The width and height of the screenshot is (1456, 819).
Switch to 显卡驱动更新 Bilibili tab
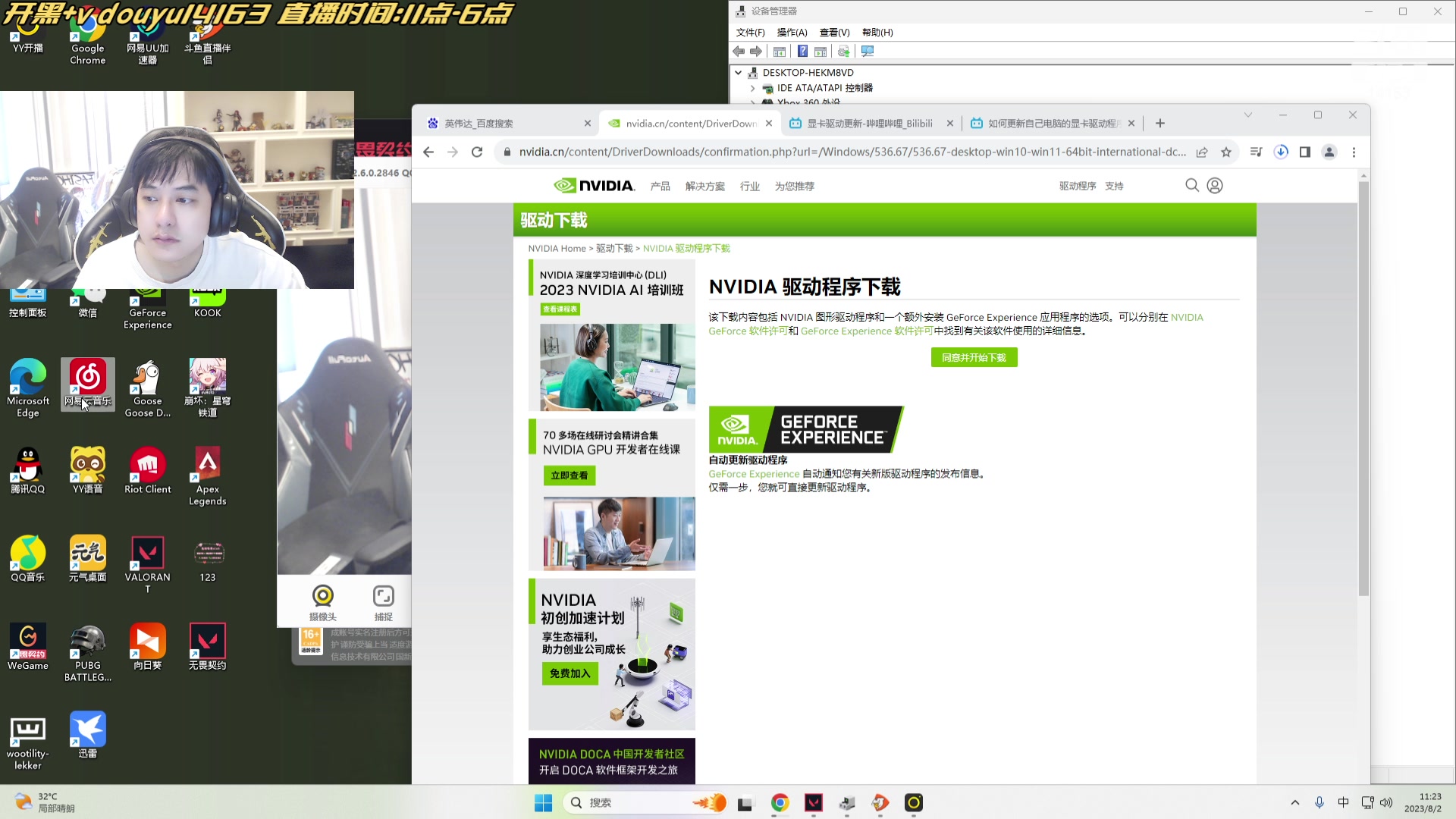[871, 124]
